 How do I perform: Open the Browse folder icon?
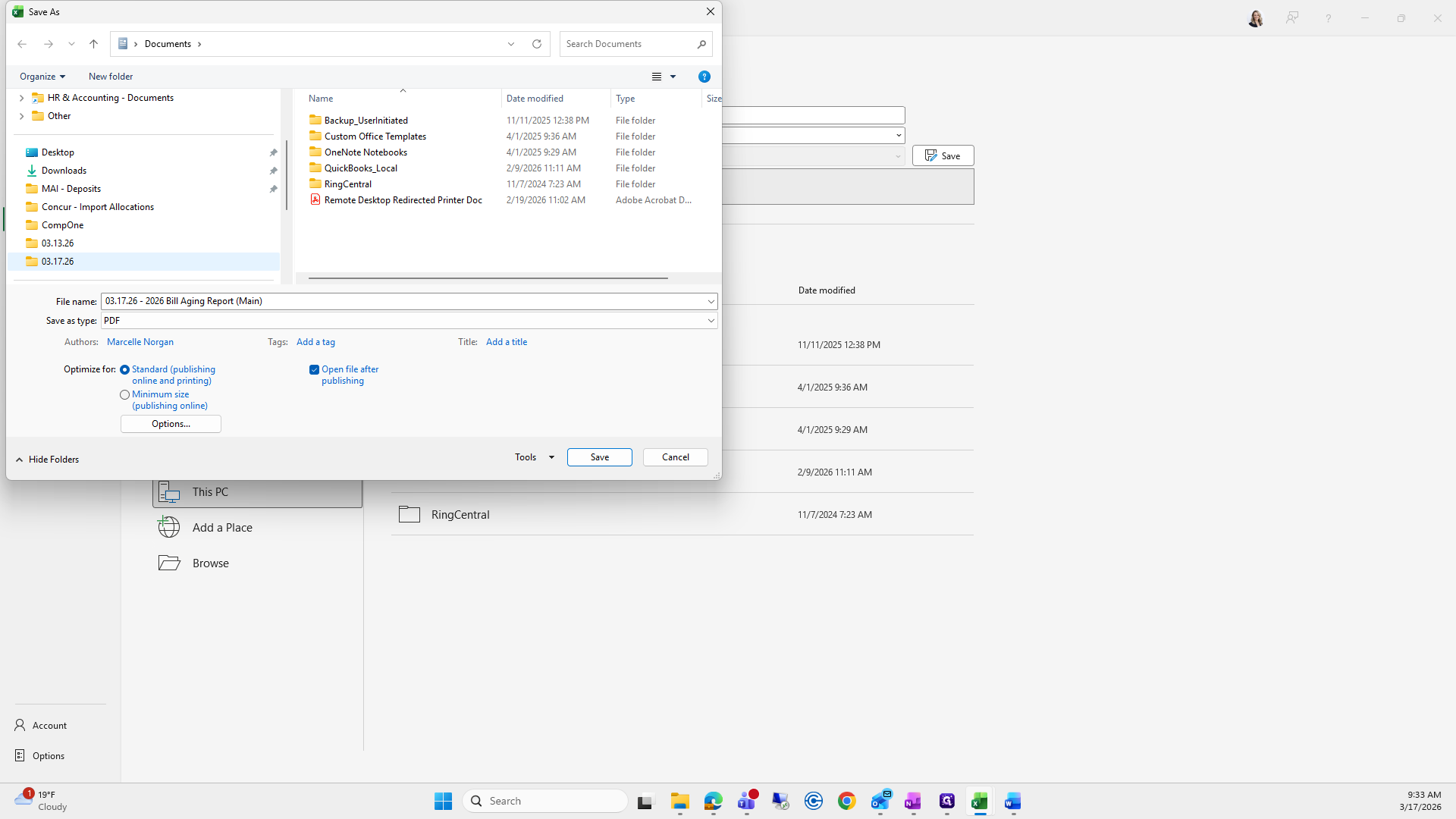click(169, 563)
